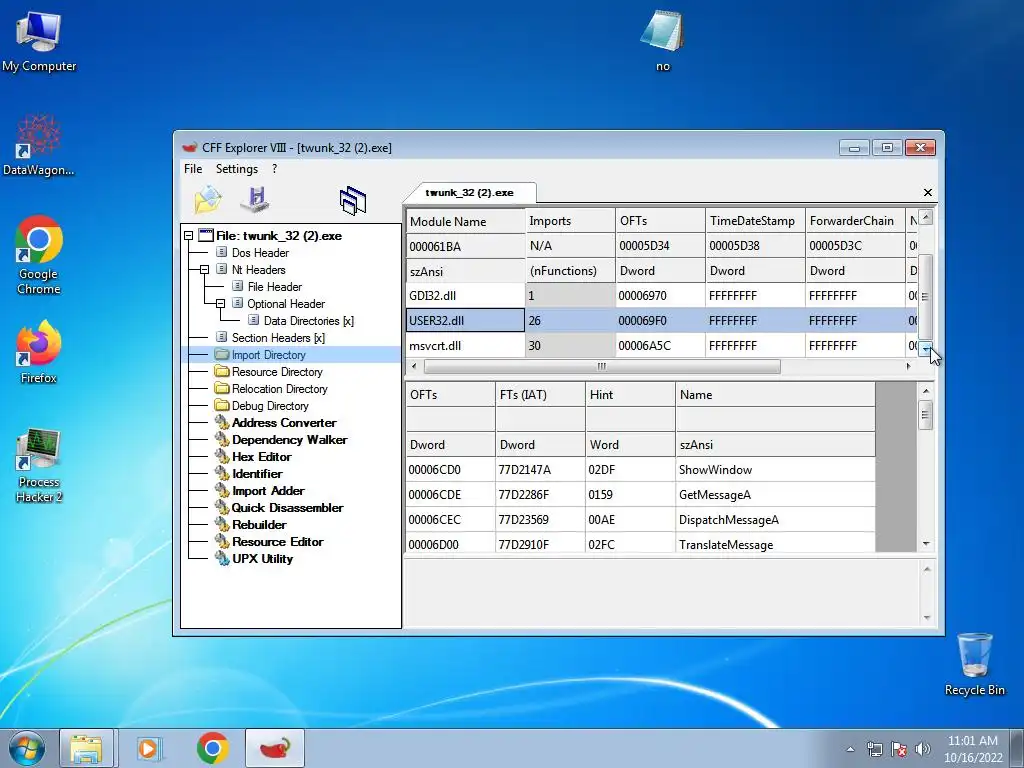Screen dimensions: 1024x768
Task: Open Windows Media Player from taskbar
Action: (x=150, y=748)
